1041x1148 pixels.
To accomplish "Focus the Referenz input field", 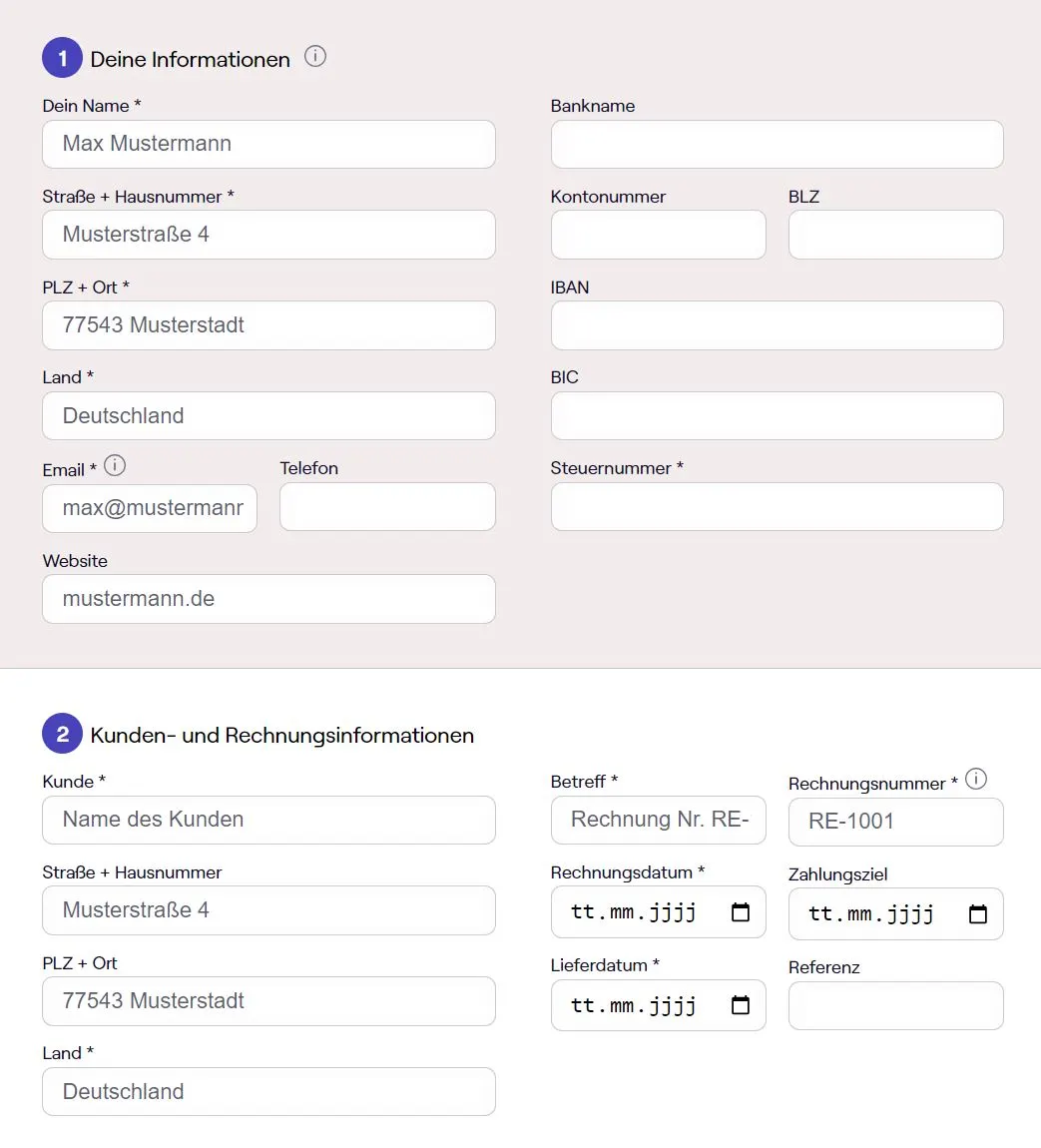I will 895,1005.
